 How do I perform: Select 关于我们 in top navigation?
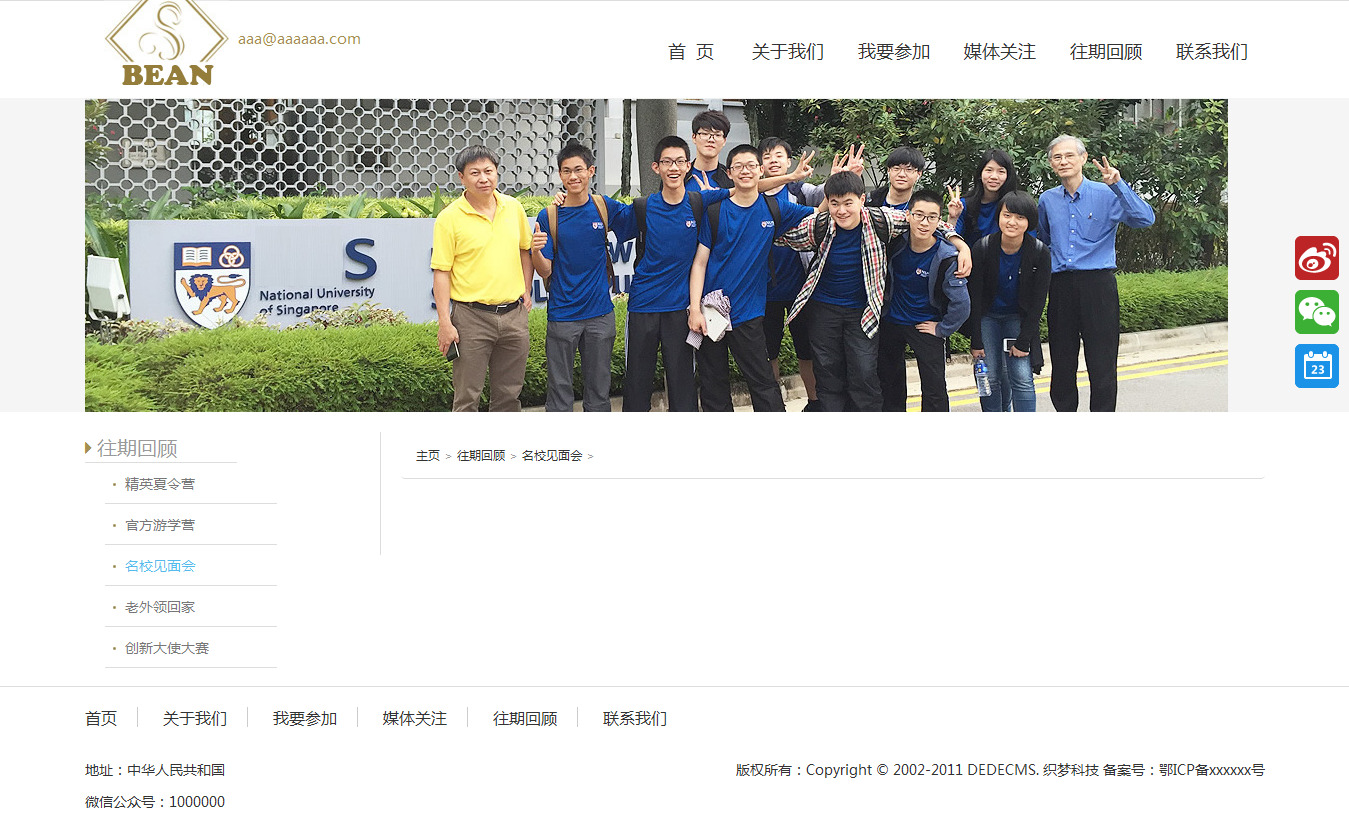(787, 52)
